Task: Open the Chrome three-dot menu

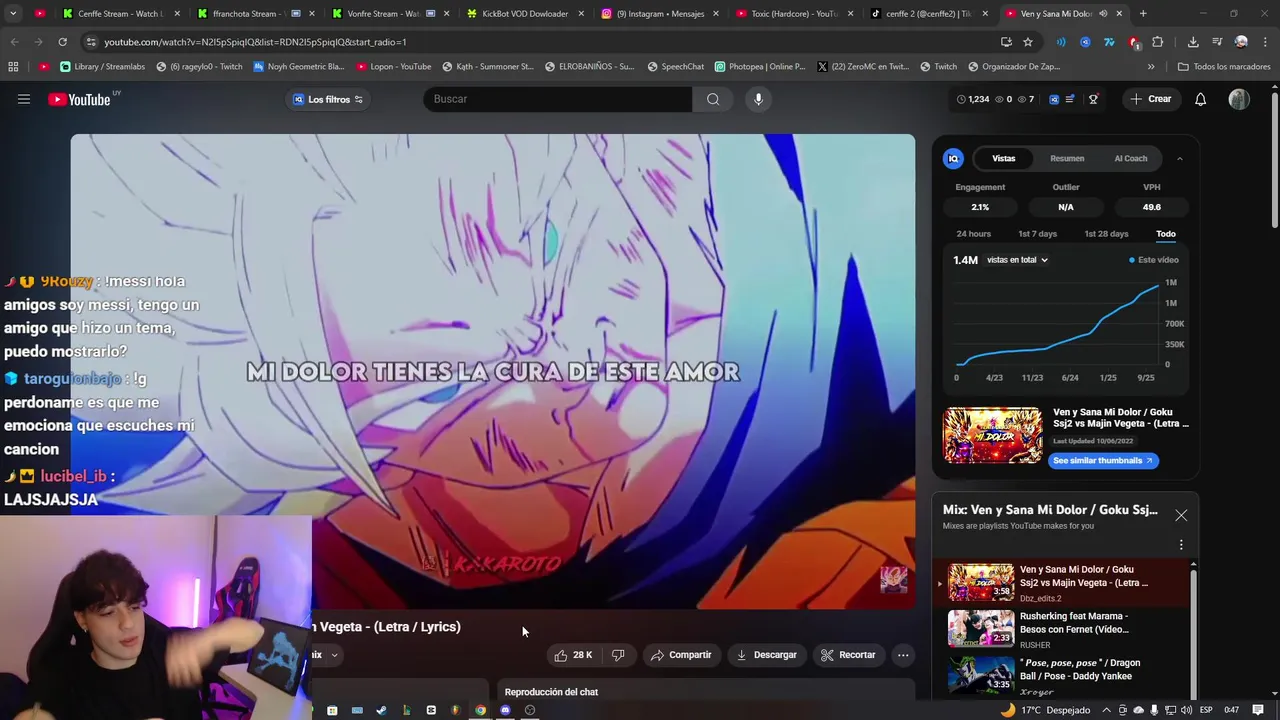Action: point(1264,42)
